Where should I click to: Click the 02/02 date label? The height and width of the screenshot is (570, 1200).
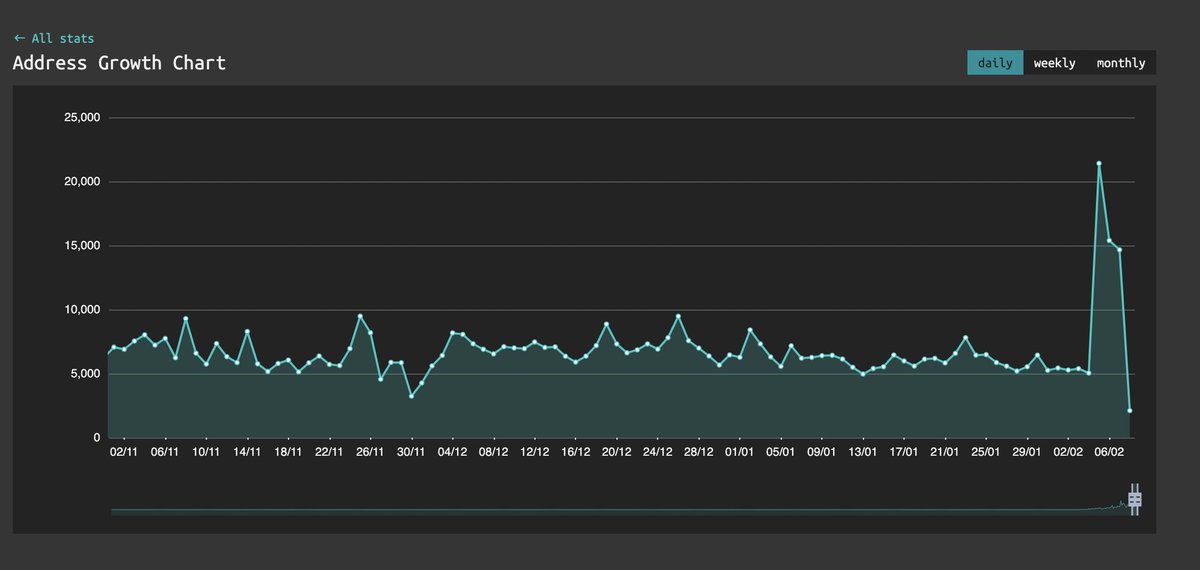coord(1068,452)
